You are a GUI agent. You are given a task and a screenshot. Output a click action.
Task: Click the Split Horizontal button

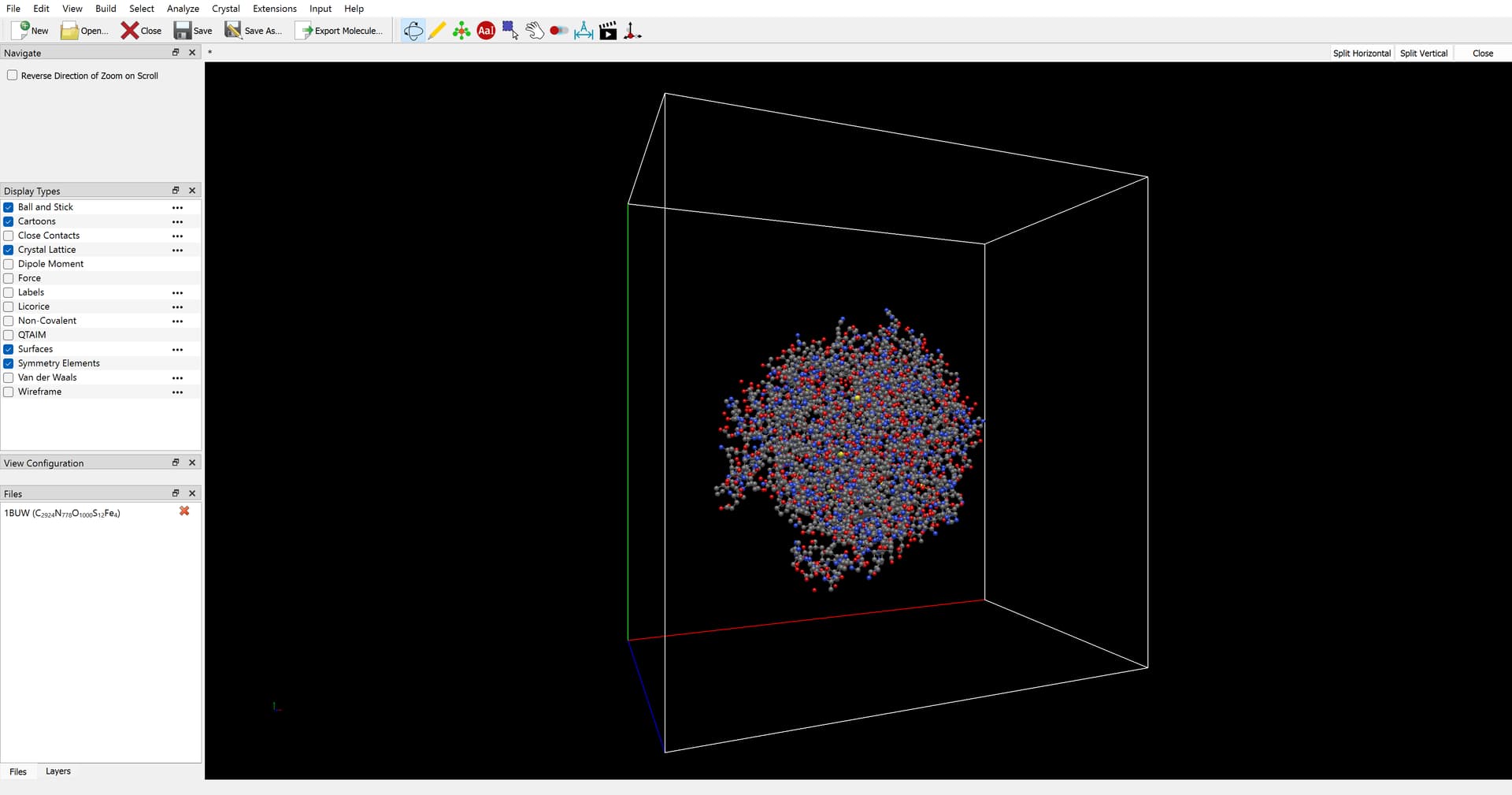1361,54
